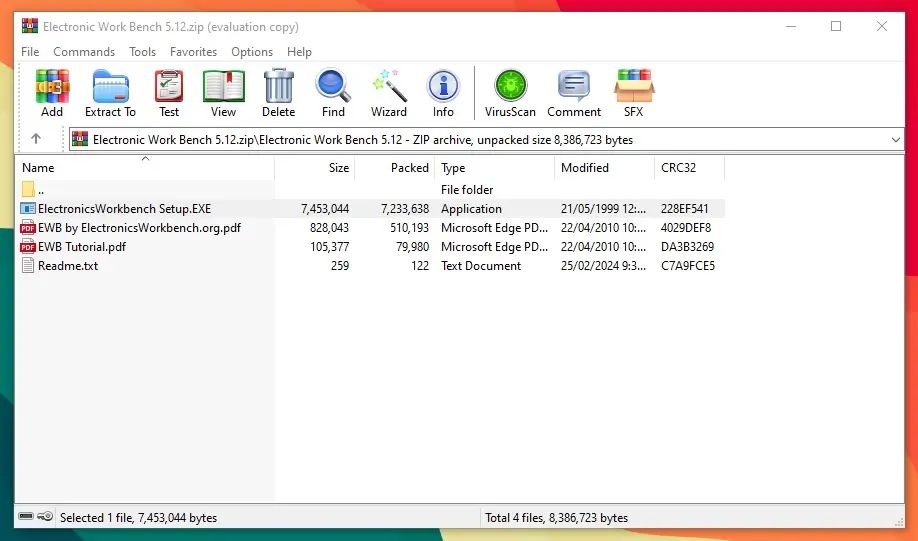Click the Add archive toolbar icon
The image size is (918, 541).
click(52, 86)
